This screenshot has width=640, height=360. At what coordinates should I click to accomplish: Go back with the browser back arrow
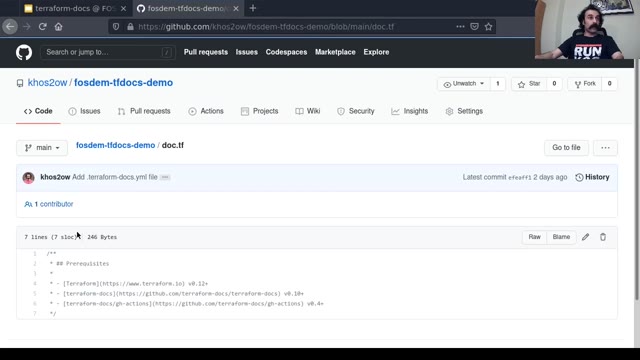coord(10,27)
